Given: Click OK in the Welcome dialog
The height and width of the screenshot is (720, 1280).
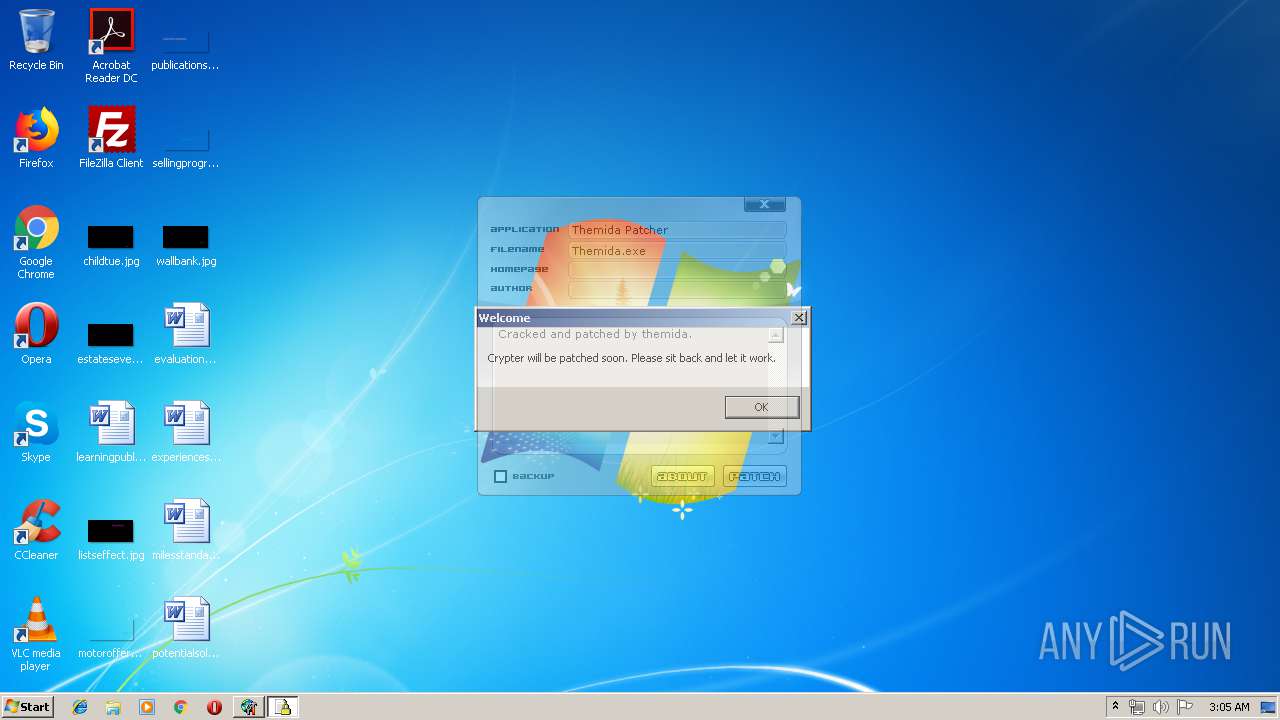Looking at the screenshot, I should (761, 407).
